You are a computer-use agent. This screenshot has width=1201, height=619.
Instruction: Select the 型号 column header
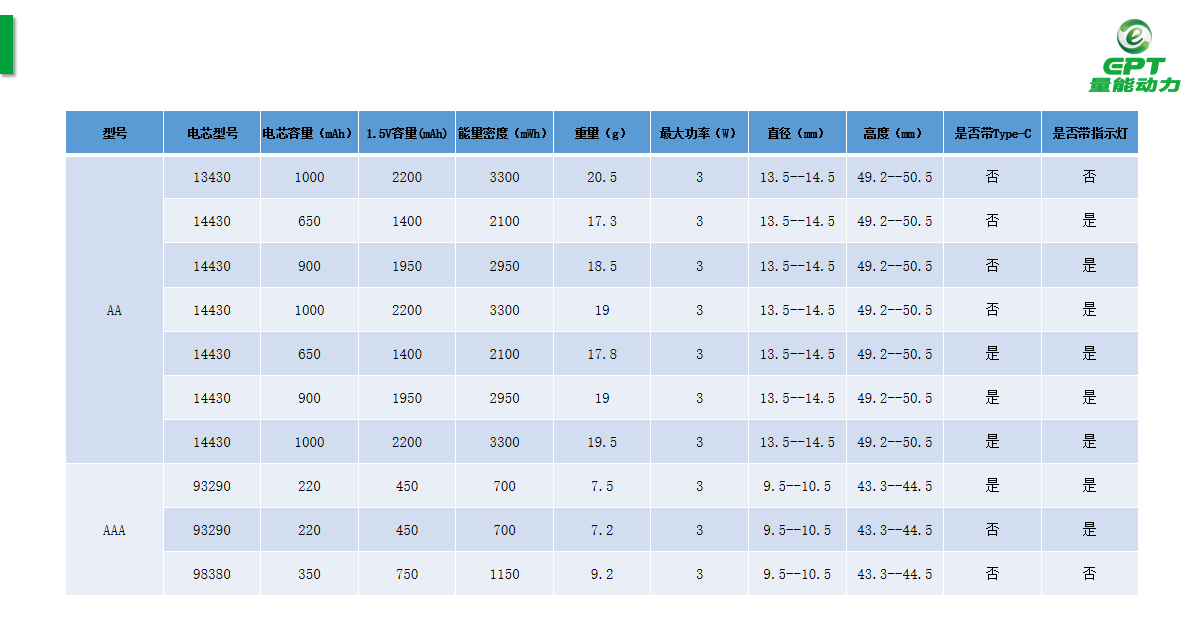pyautogui.click(x=115, y=132)
